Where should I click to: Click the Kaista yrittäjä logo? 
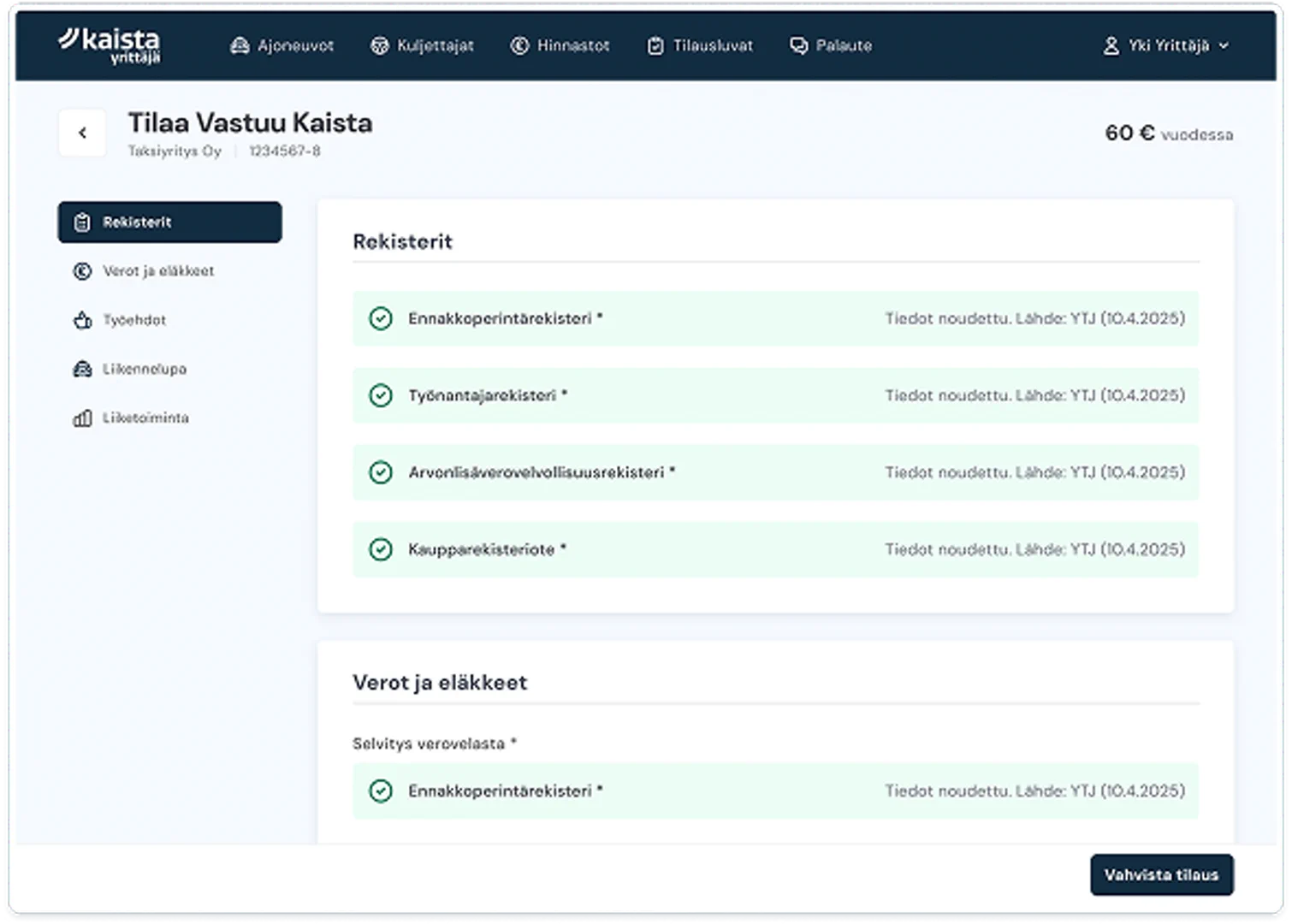coord(109,45)
